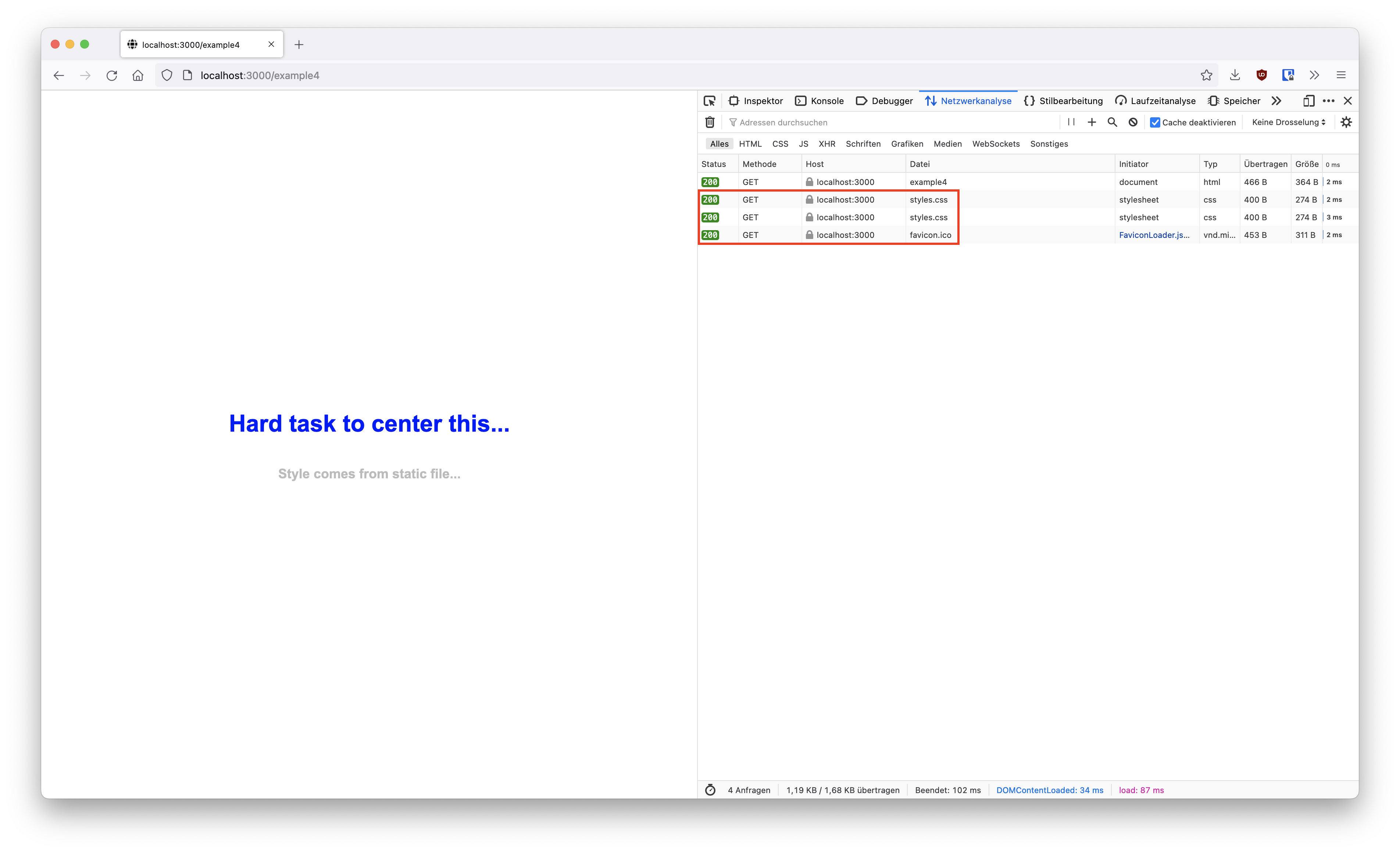Expand more devtools tabs chevron
The width and height of the screenshot is (1400, 853).
(1276, 101)
